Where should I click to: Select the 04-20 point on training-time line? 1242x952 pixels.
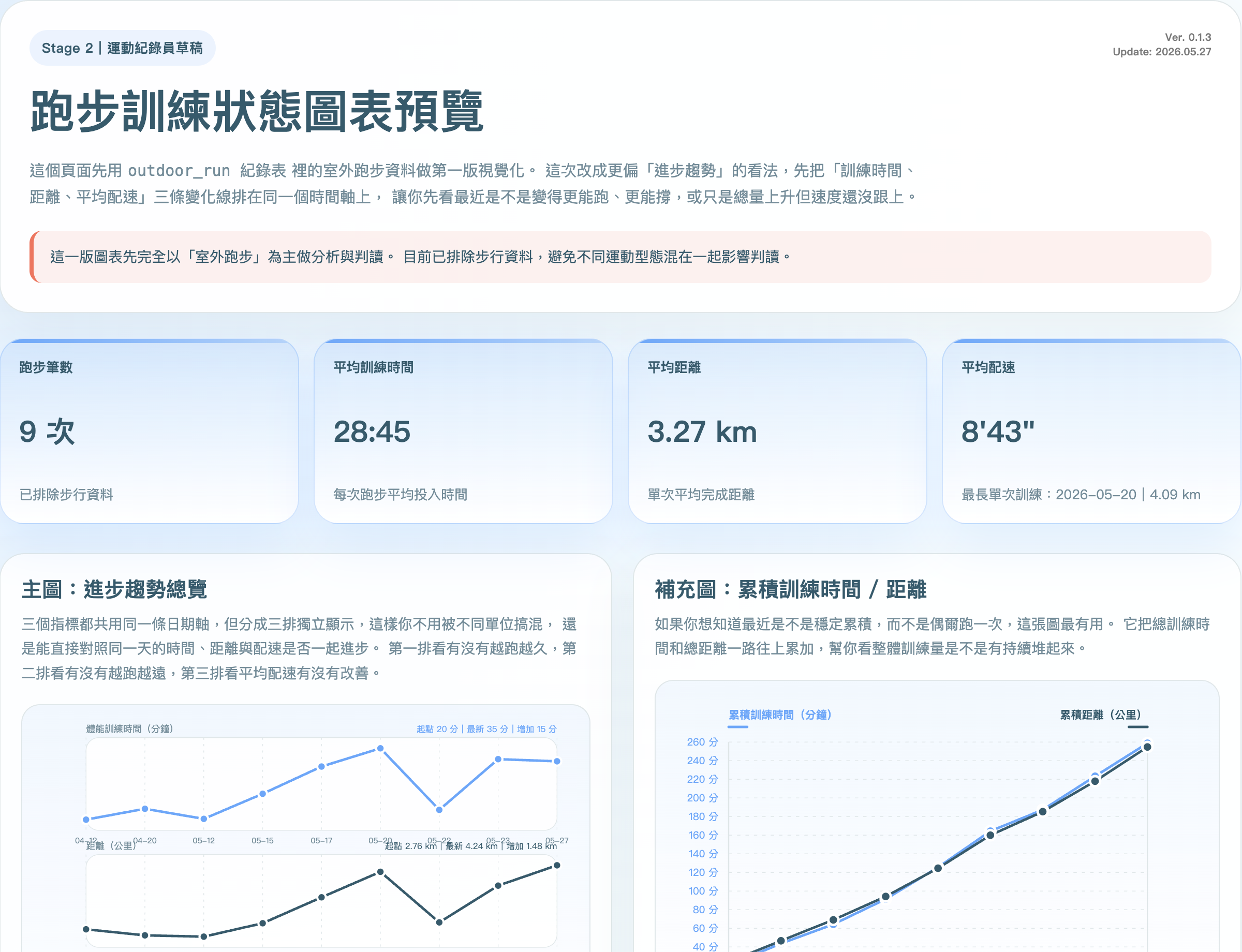145,809
